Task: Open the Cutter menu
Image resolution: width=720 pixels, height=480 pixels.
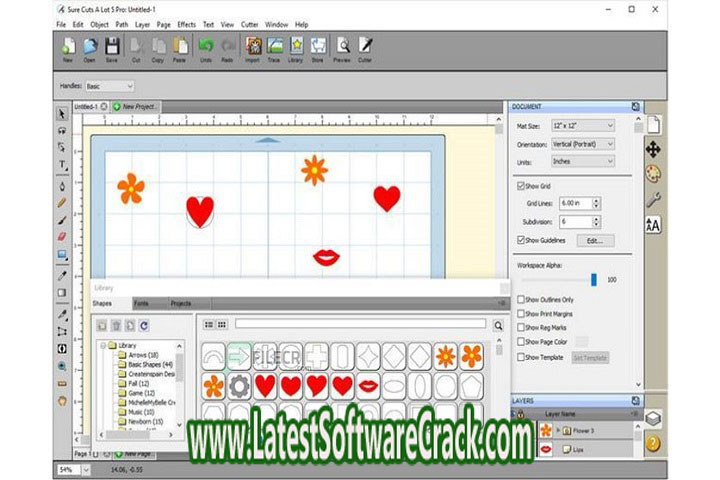Action: (249, 24)
